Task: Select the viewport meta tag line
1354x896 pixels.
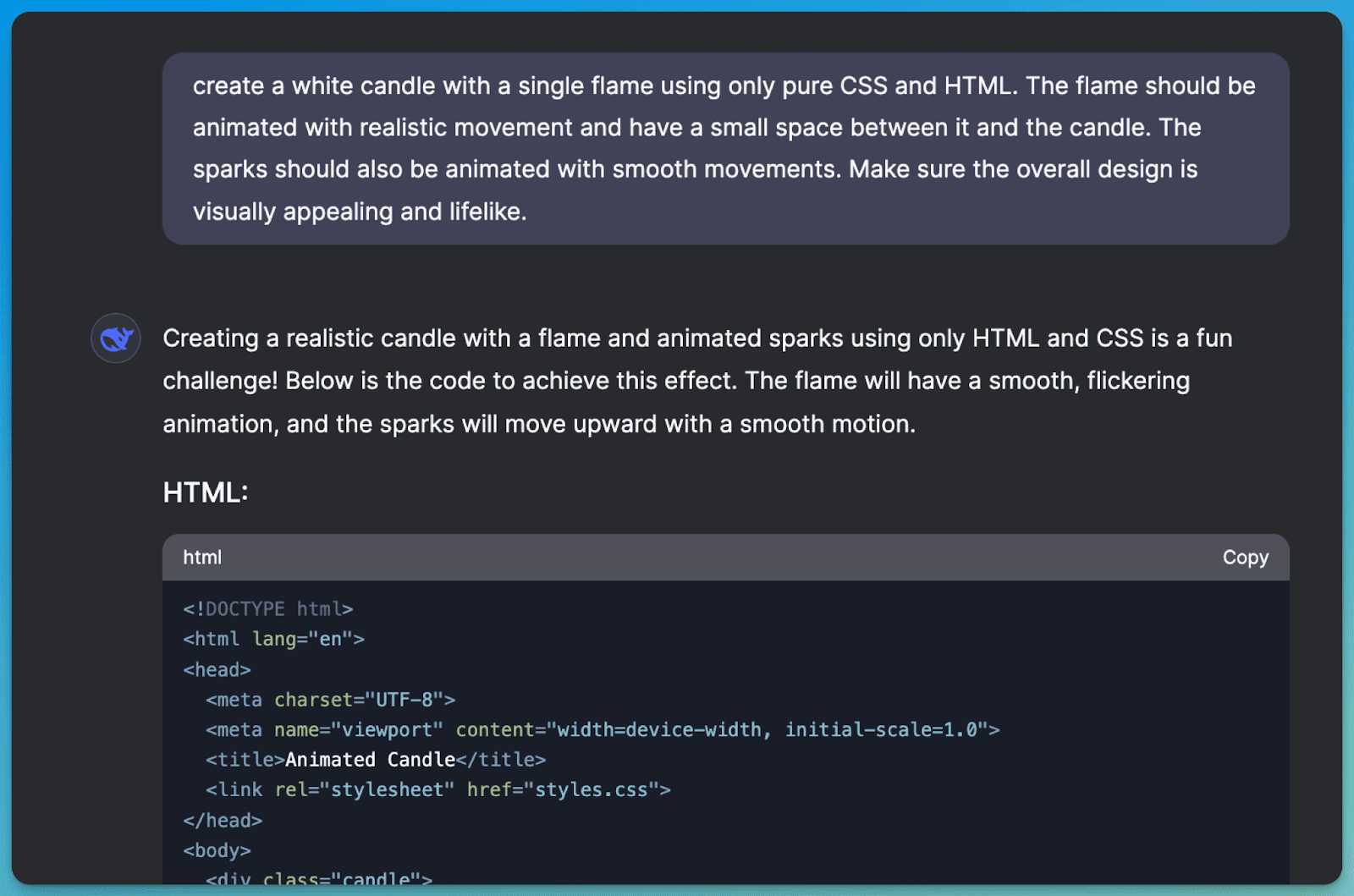Action: click(603, 729)
